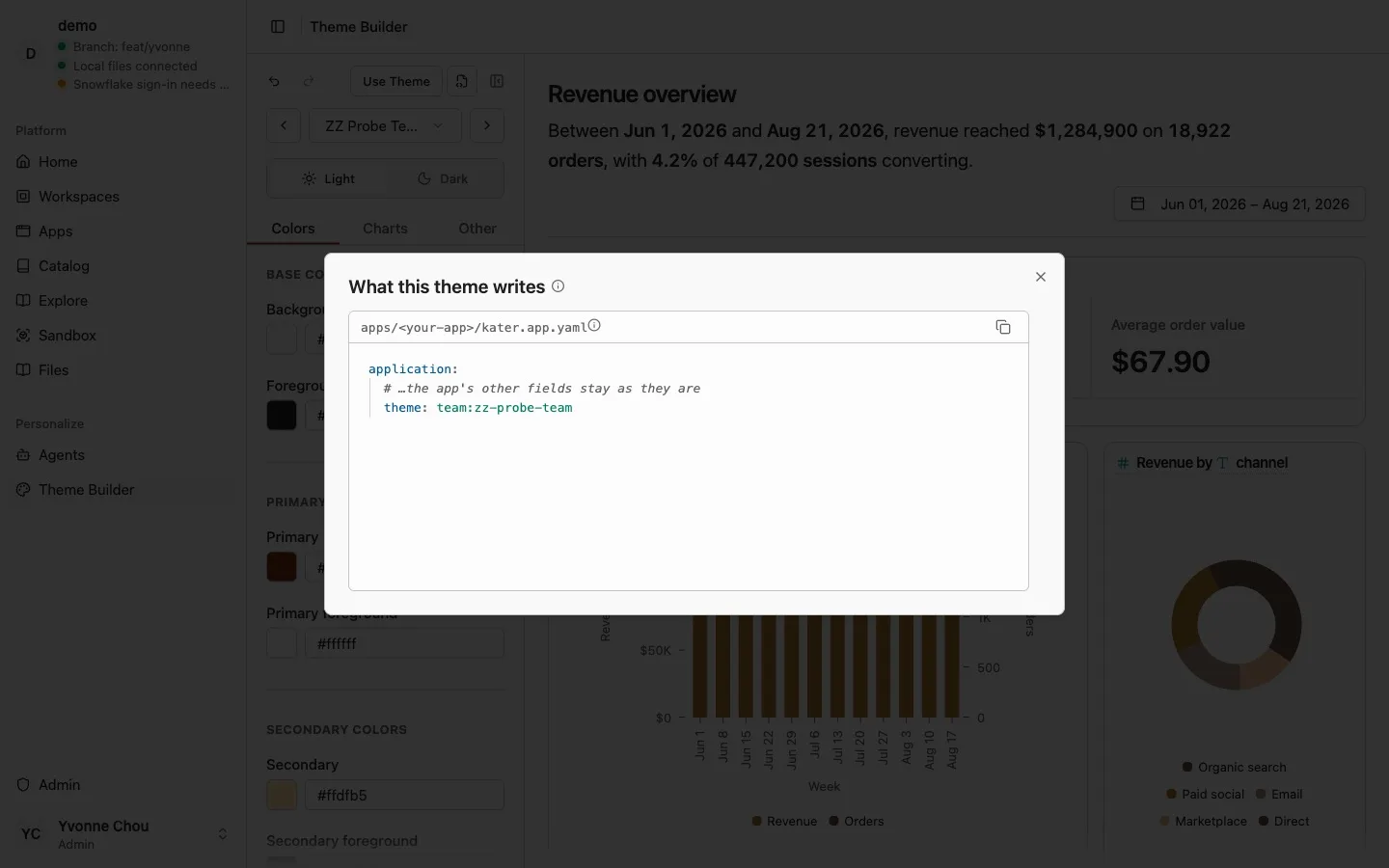Image resolution: width=1389 pixels, height=868 pixels.
Task: Select the Colors tab
Action: click(293, 229)
